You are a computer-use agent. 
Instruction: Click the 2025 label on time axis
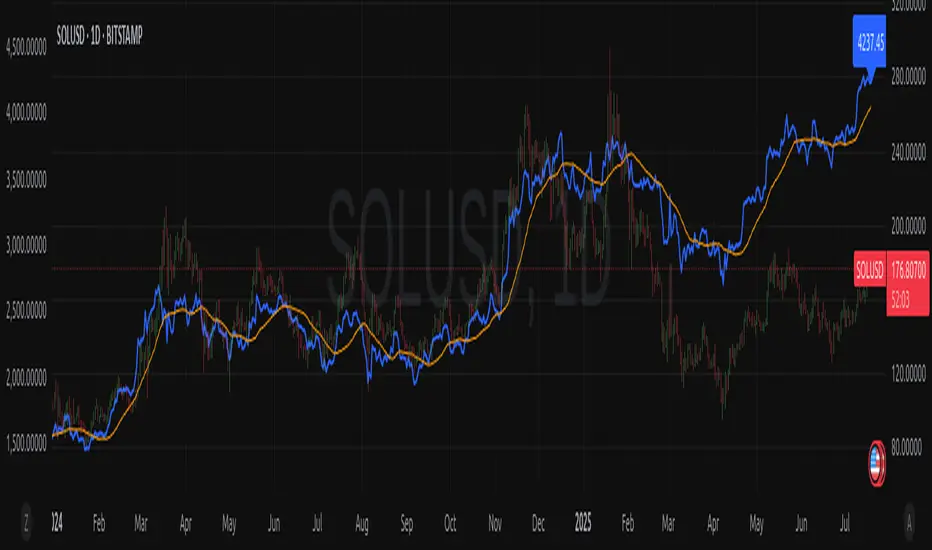[582, 523]
